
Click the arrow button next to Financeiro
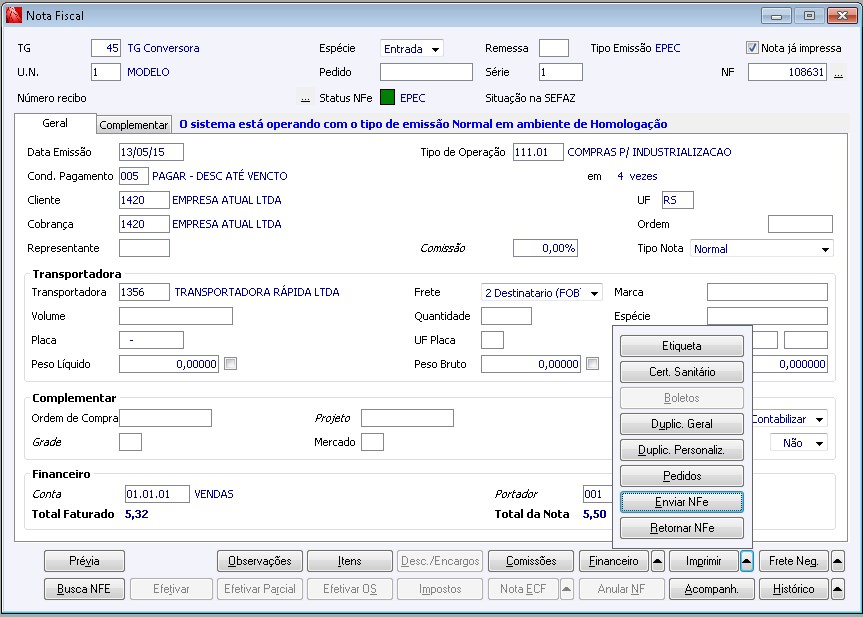(658, 561)
